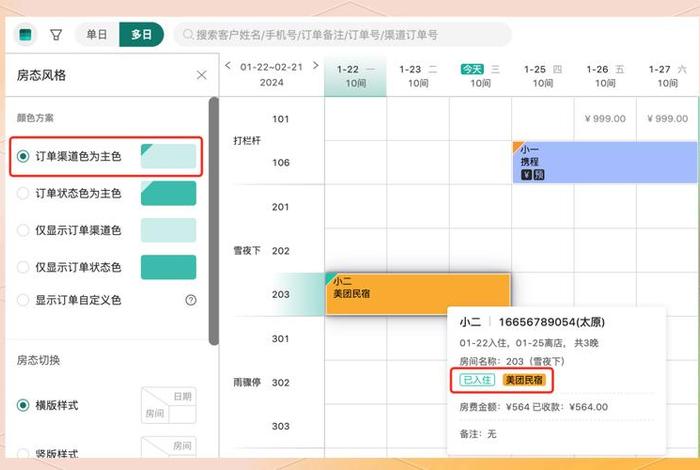
Task: Select the 1-26 date column header
Action: [x=605, y=76]
